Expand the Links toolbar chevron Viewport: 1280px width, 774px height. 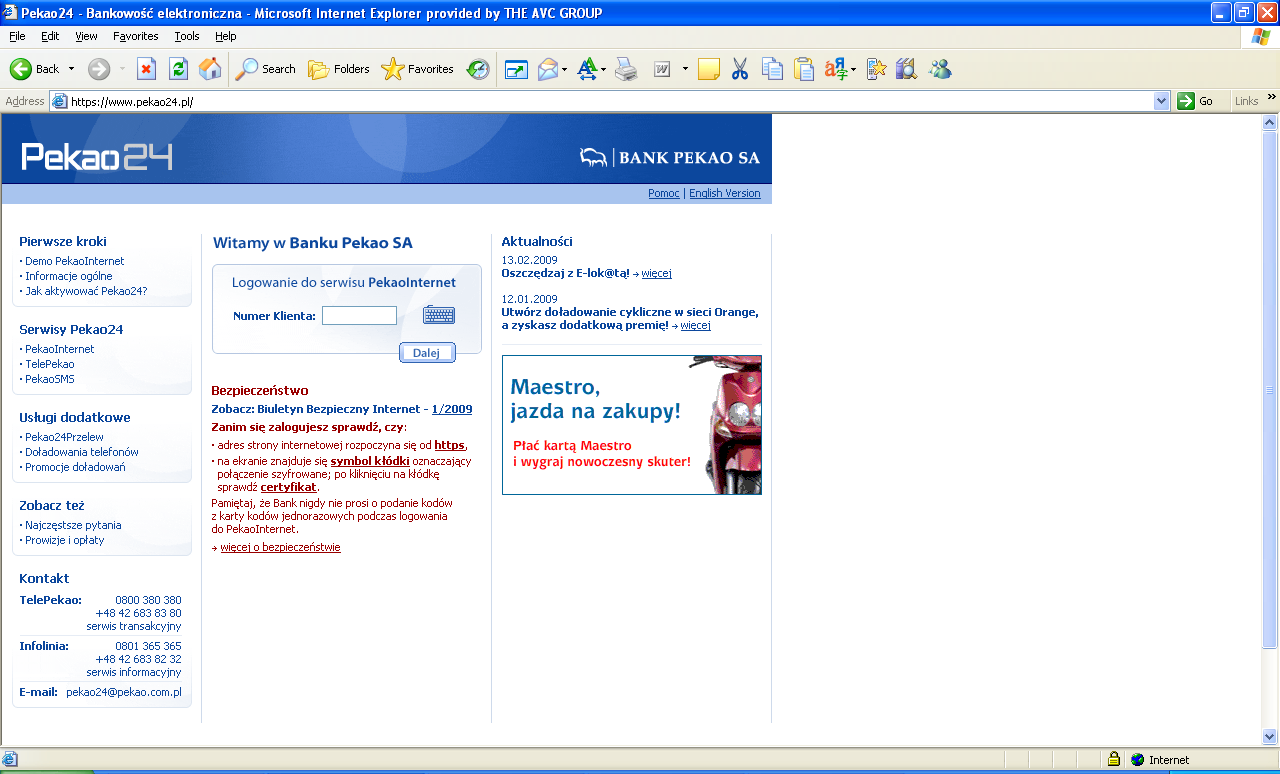coord(1272,97)
